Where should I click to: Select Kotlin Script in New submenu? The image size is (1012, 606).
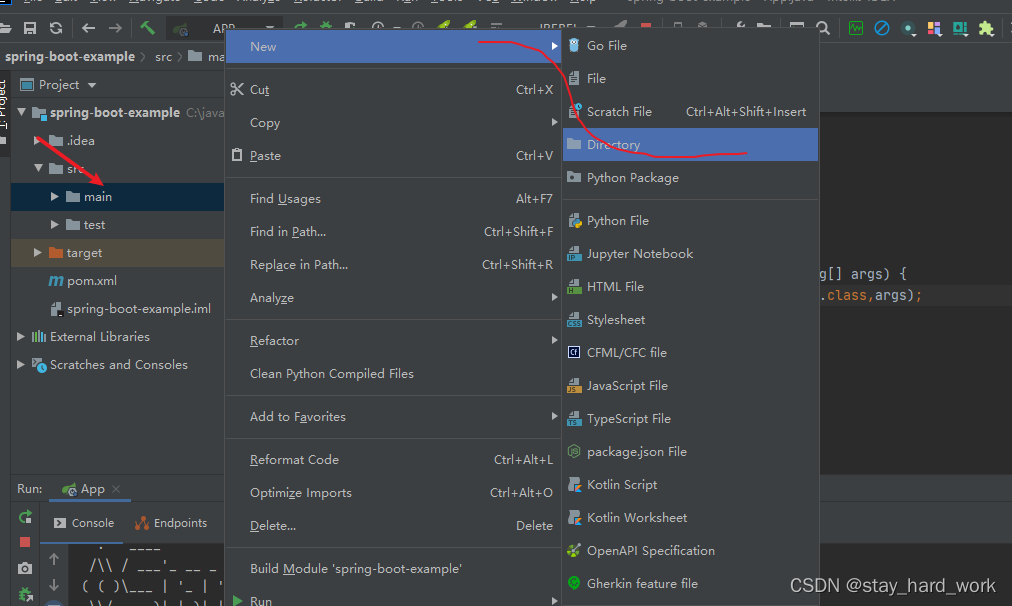click(690, 485)
